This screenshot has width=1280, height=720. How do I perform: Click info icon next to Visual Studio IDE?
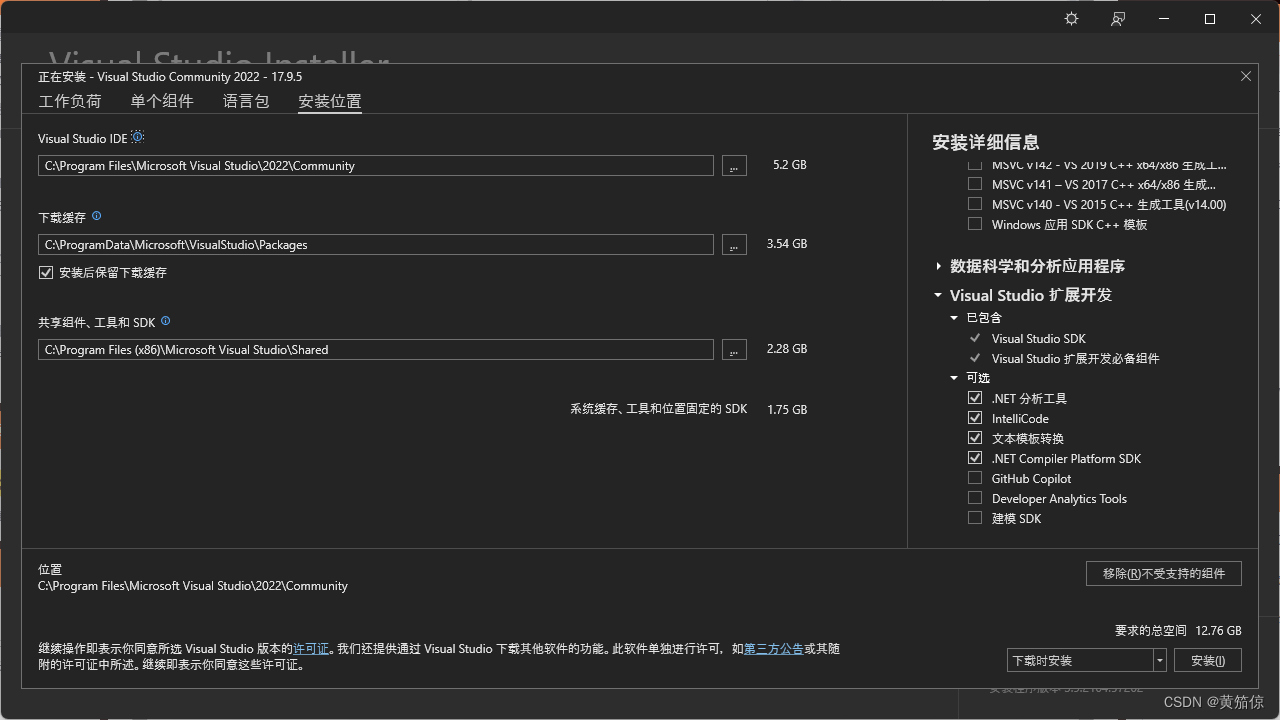coord(138,137)
